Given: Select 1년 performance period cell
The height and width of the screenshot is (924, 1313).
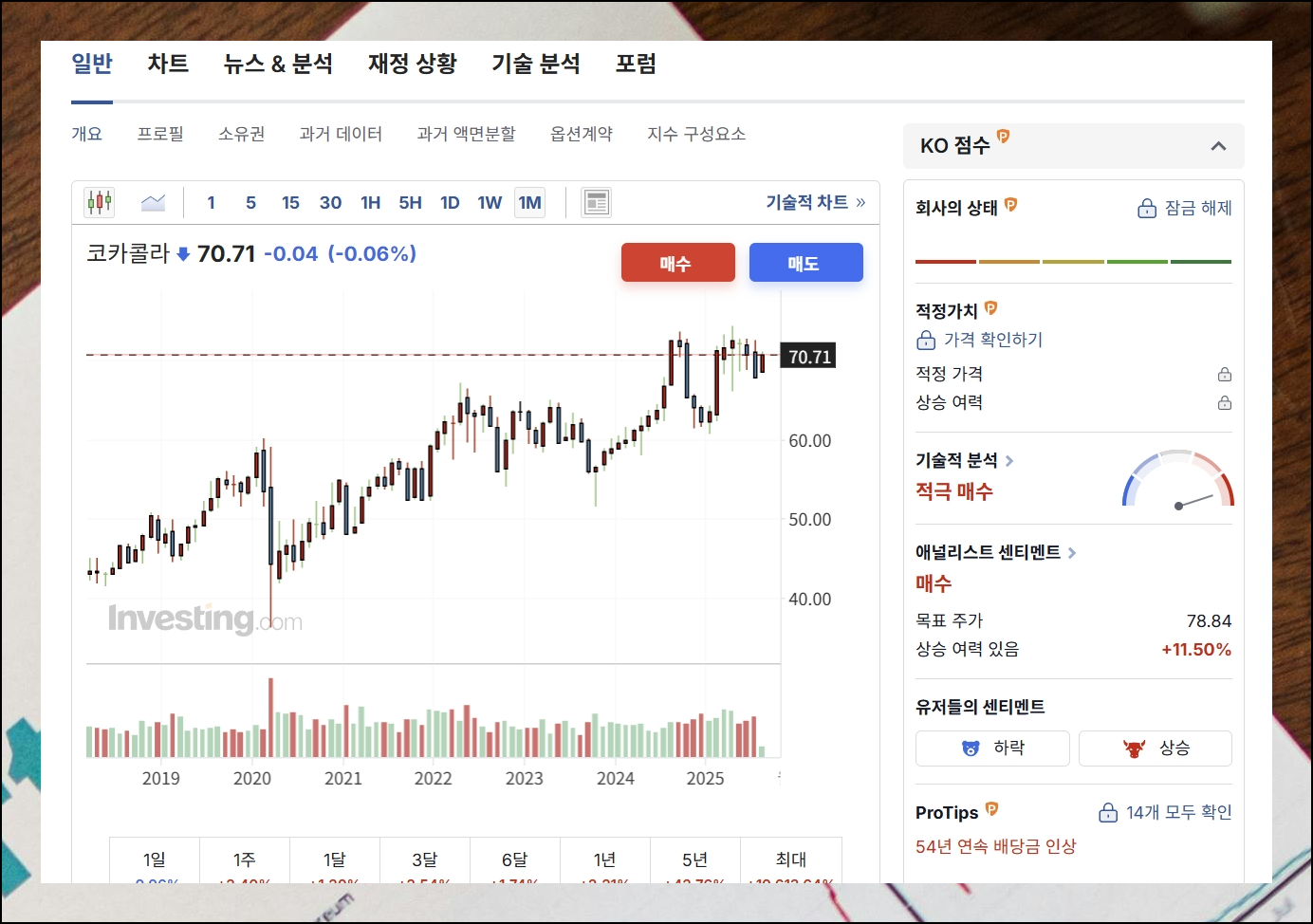Looking at the screenshot, I should coord(605,860).
